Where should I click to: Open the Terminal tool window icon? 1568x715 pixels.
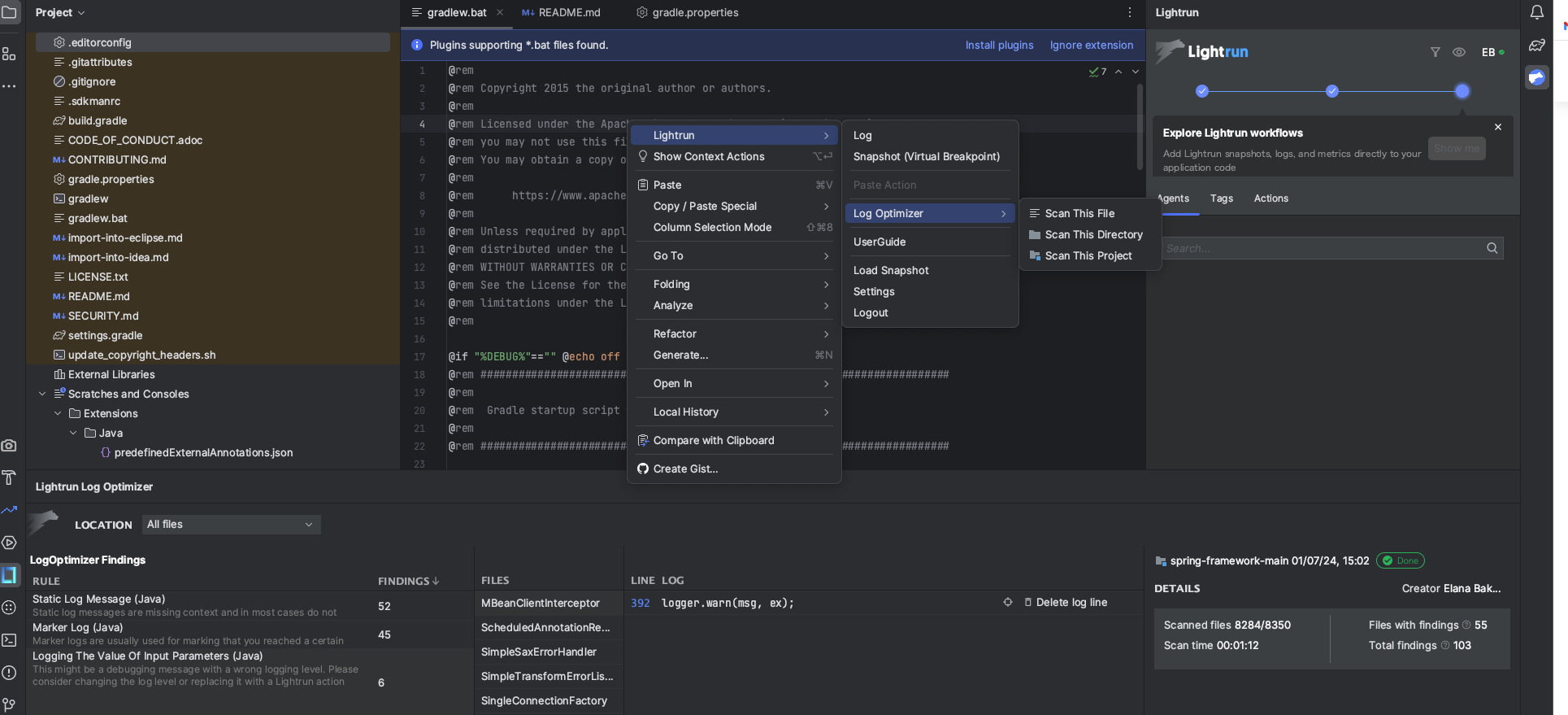click(10, 640)
